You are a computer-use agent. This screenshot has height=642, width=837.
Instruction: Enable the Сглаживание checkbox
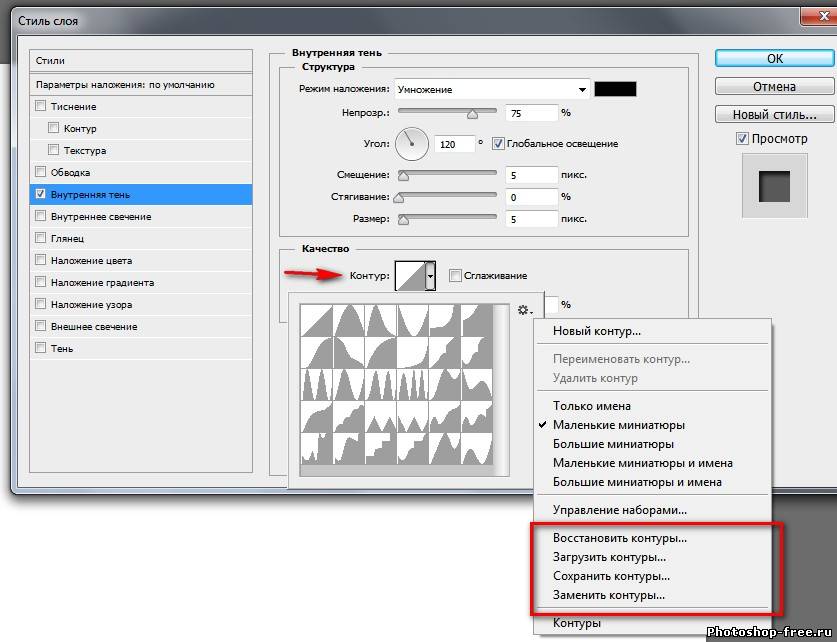pos(456,276)
